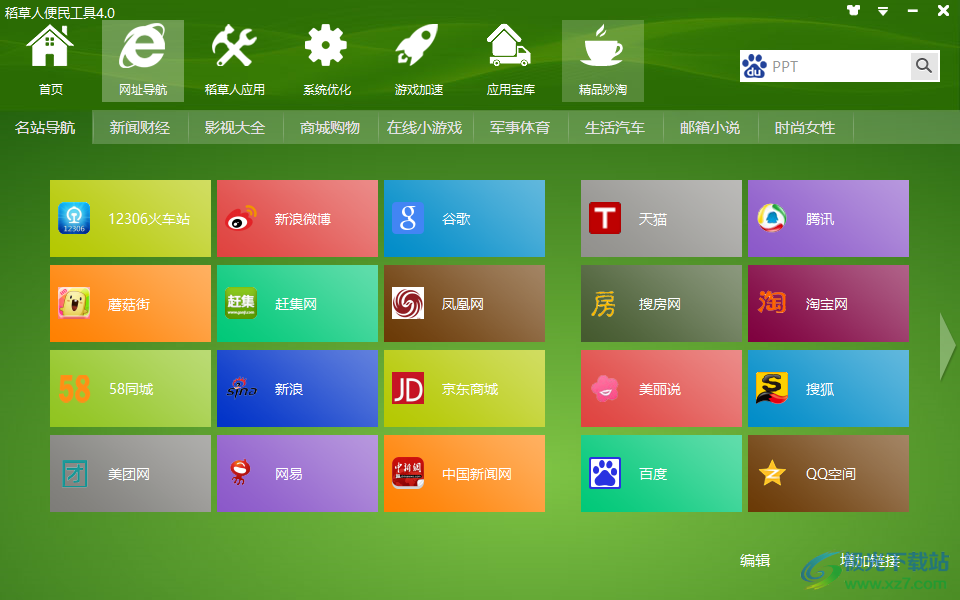Open the 网易 tile

click(298, 474)
